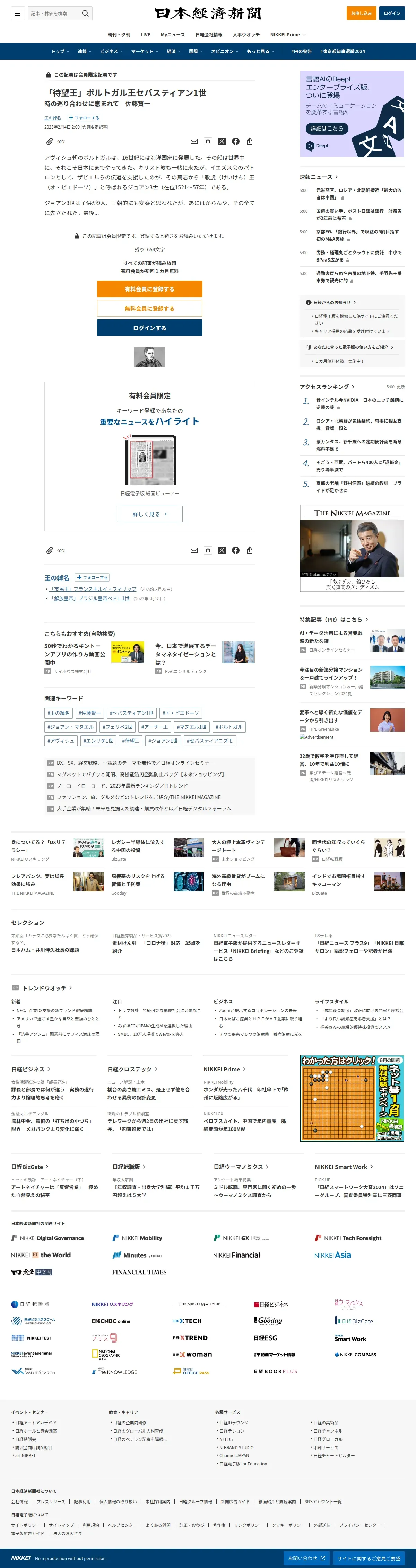Click note icon below paid-member box

coord(208,550)
